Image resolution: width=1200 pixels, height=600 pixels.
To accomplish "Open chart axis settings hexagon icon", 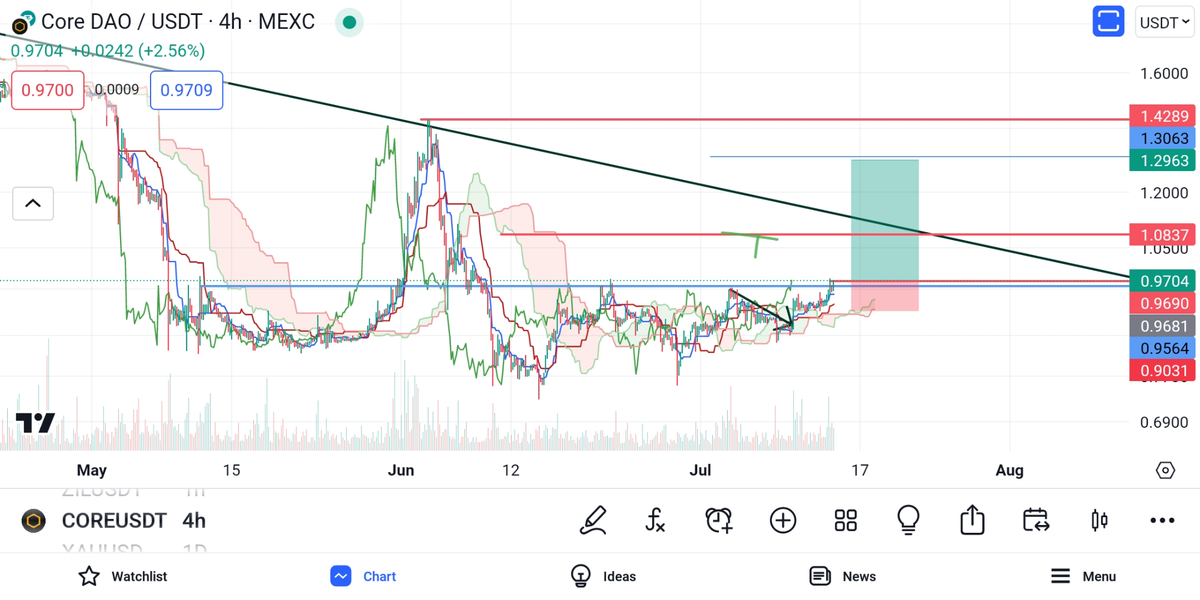I will (x=1165, y=470).
